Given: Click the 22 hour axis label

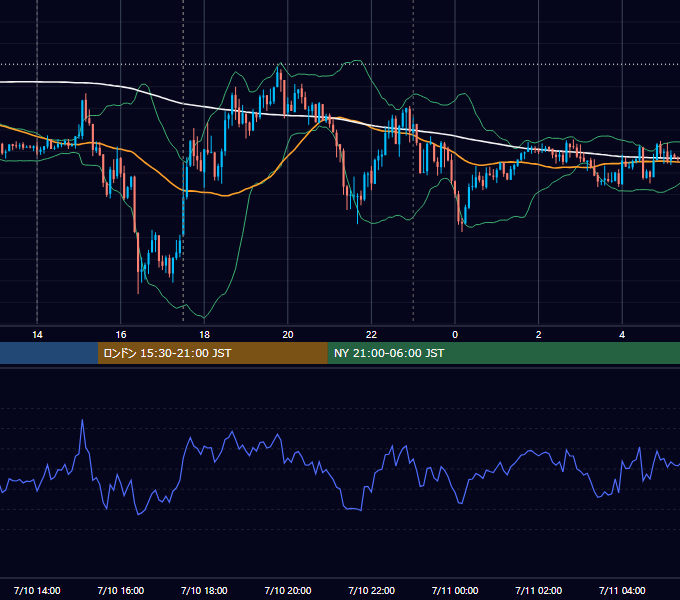Looking at the screenshot, I should tap(371, 335).
